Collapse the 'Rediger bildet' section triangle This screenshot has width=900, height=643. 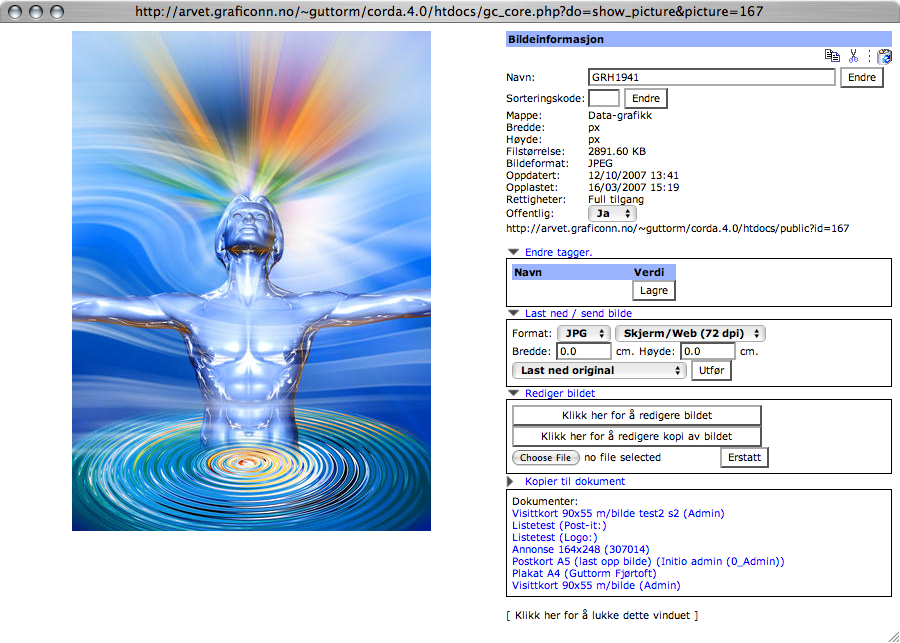tap(513, 393)
